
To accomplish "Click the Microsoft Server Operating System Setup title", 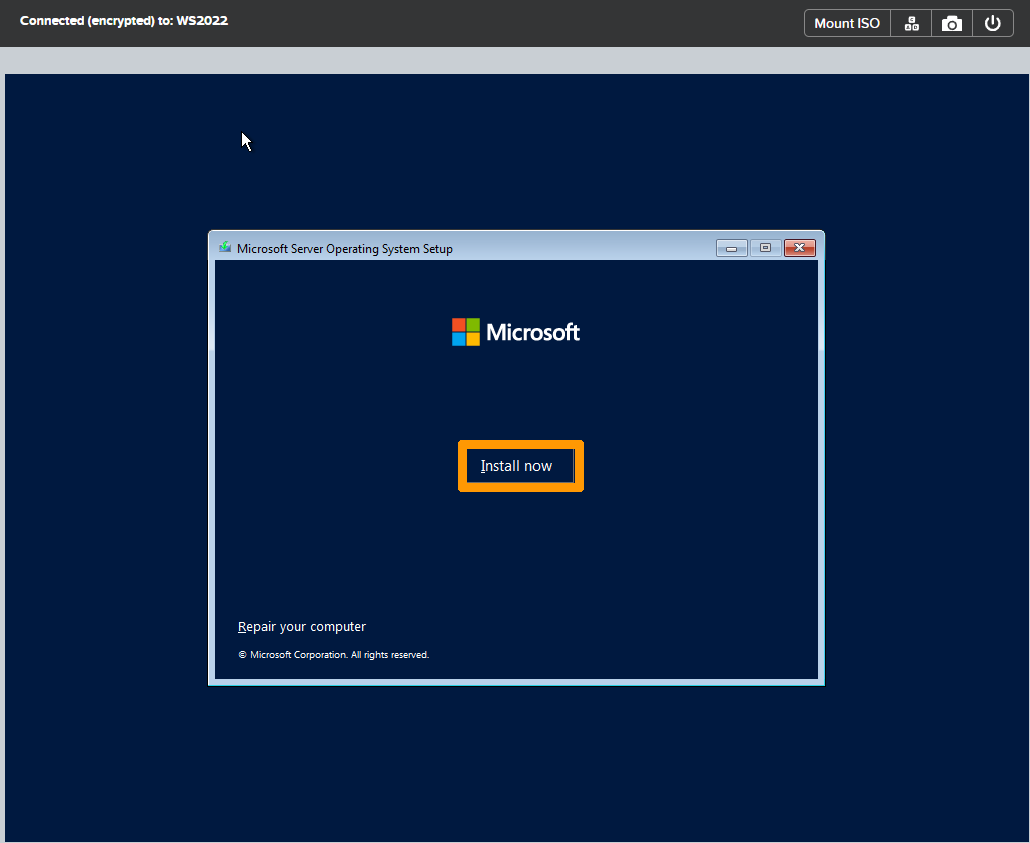I will pyautogui.click(x=345, y=248).
